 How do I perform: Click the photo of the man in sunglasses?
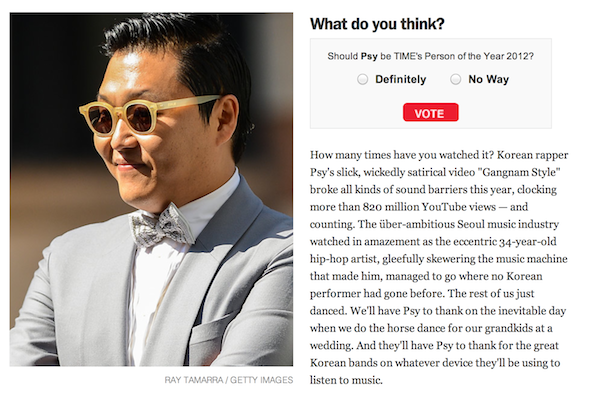(x=151, y=189)
